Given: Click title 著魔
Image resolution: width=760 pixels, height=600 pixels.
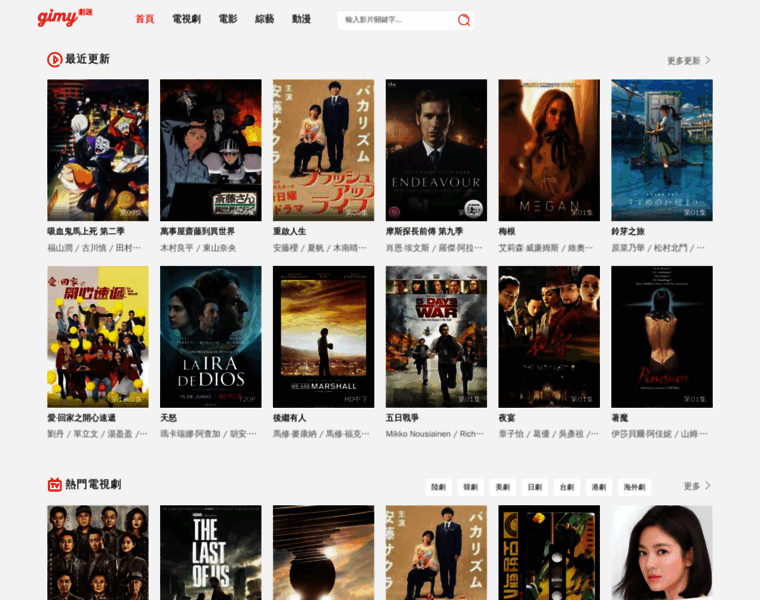Looking at the screenshot, I should coord(619,418).
